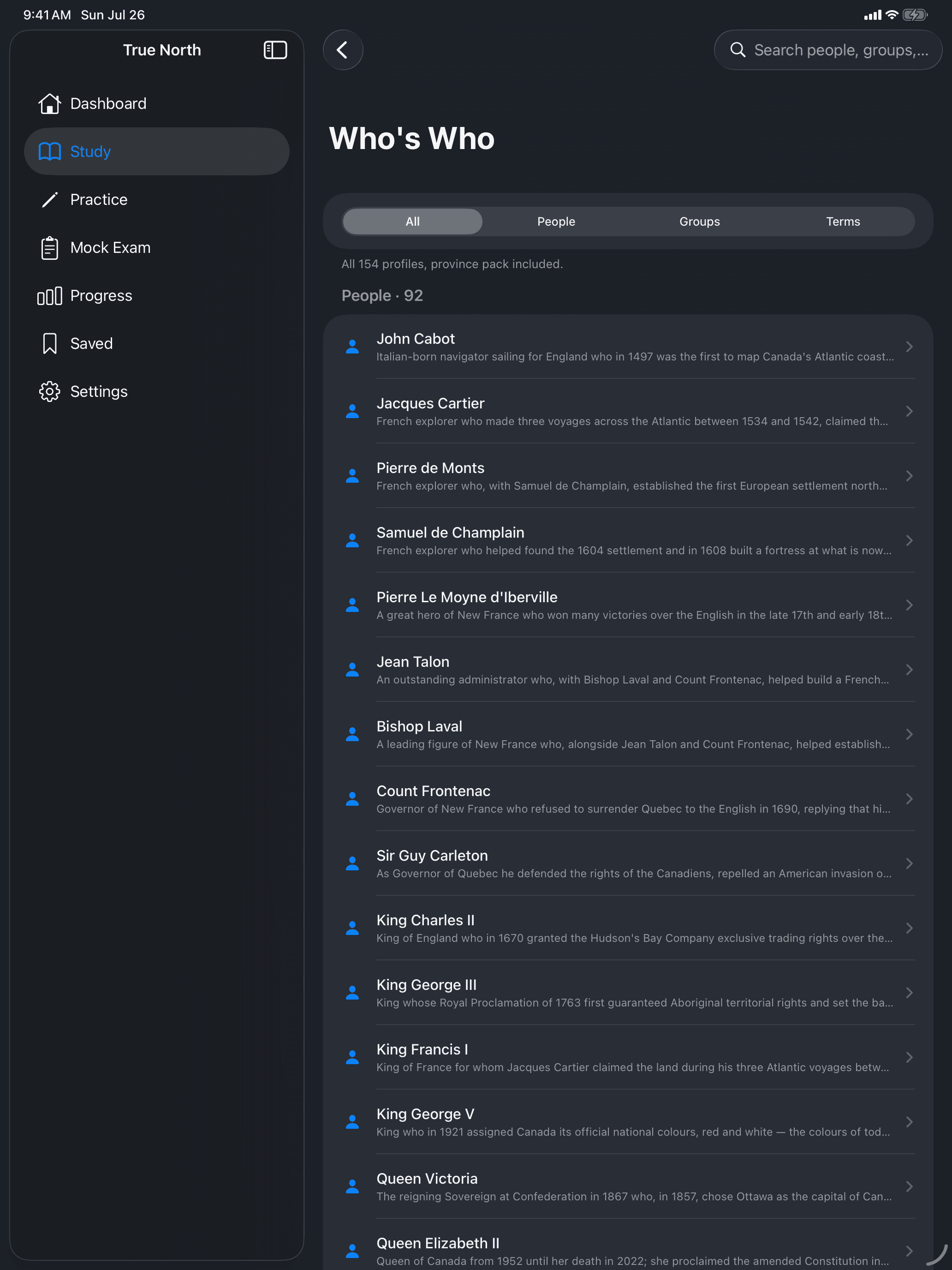Open Progress bar chart icon
This screenshot has width=952, height=1270.
pyautogui.click(x=49, y=296)
